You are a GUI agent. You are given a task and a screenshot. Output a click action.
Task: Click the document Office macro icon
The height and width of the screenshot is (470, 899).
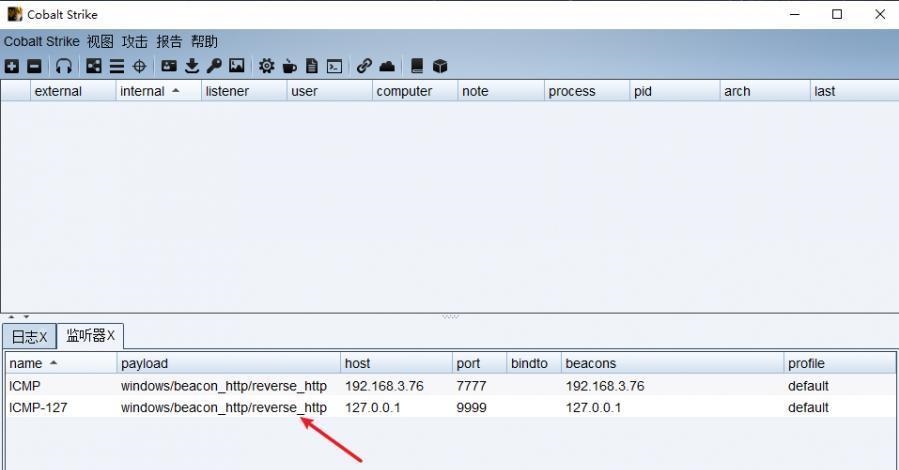[312, 66]
